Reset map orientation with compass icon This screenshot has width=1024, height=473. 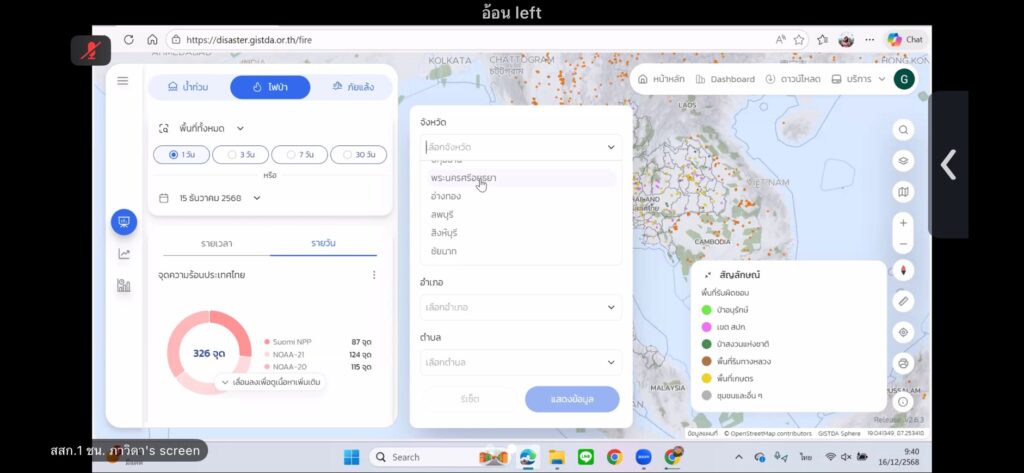pyautogui.click(x=903, y=270)
